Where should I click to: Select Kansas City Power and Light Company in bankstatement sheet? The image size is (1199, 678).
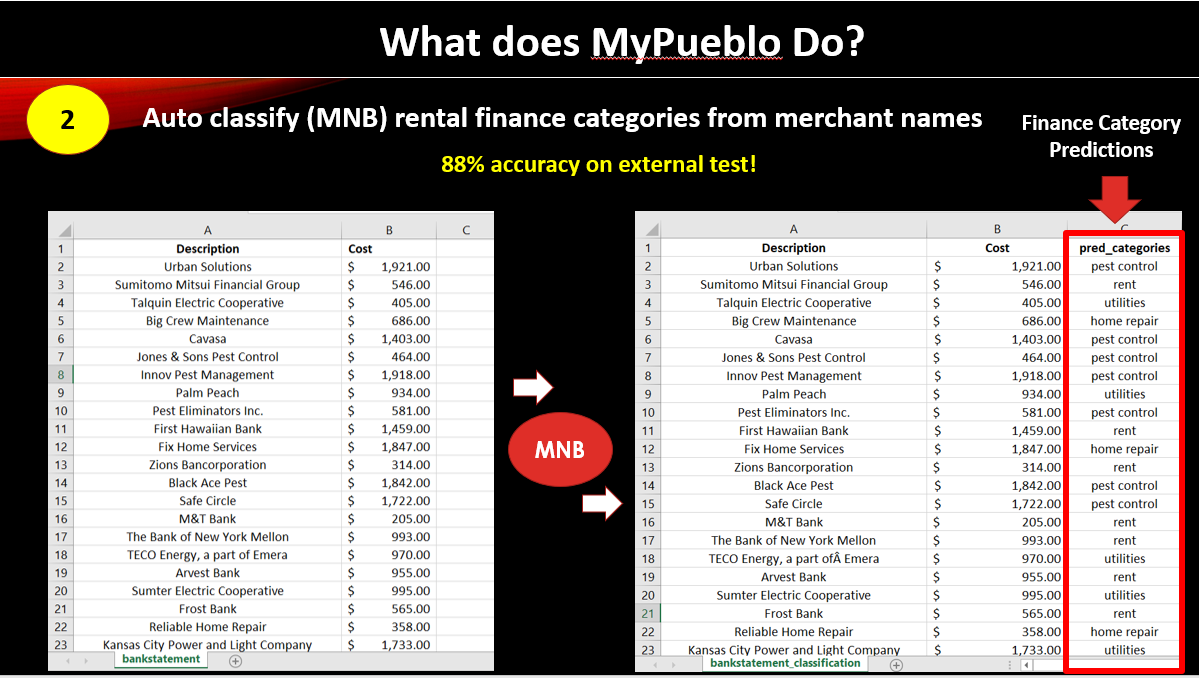207,644
